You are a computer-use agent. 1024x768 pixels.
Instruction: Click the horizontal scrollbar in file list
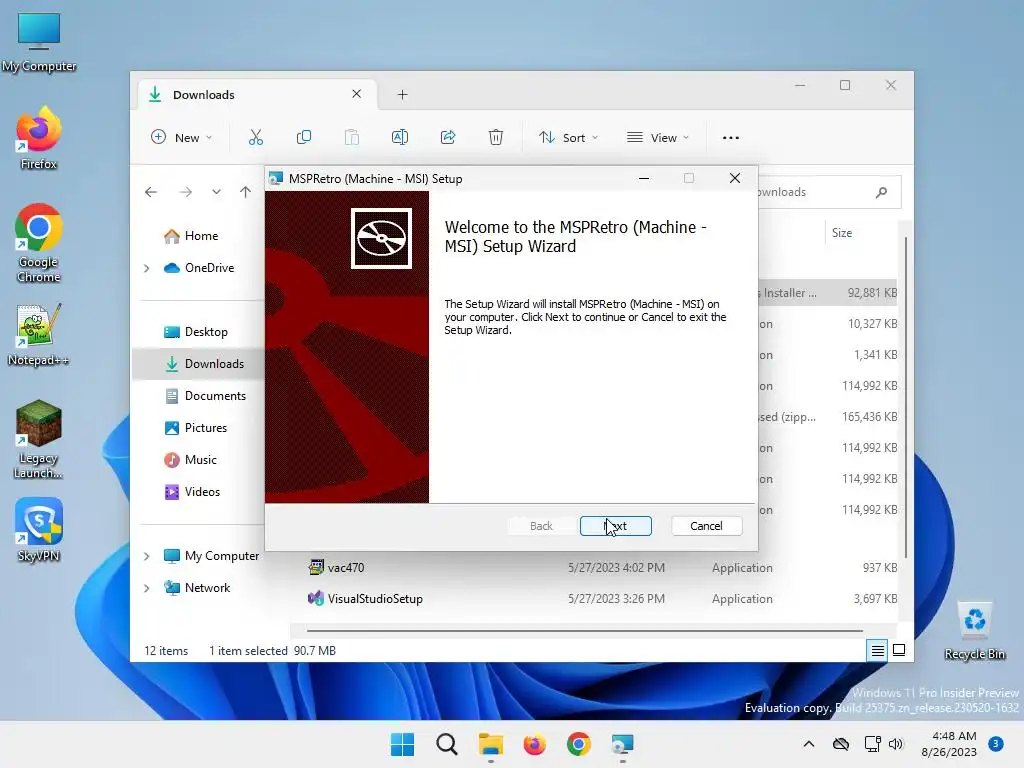coord(584,631)
